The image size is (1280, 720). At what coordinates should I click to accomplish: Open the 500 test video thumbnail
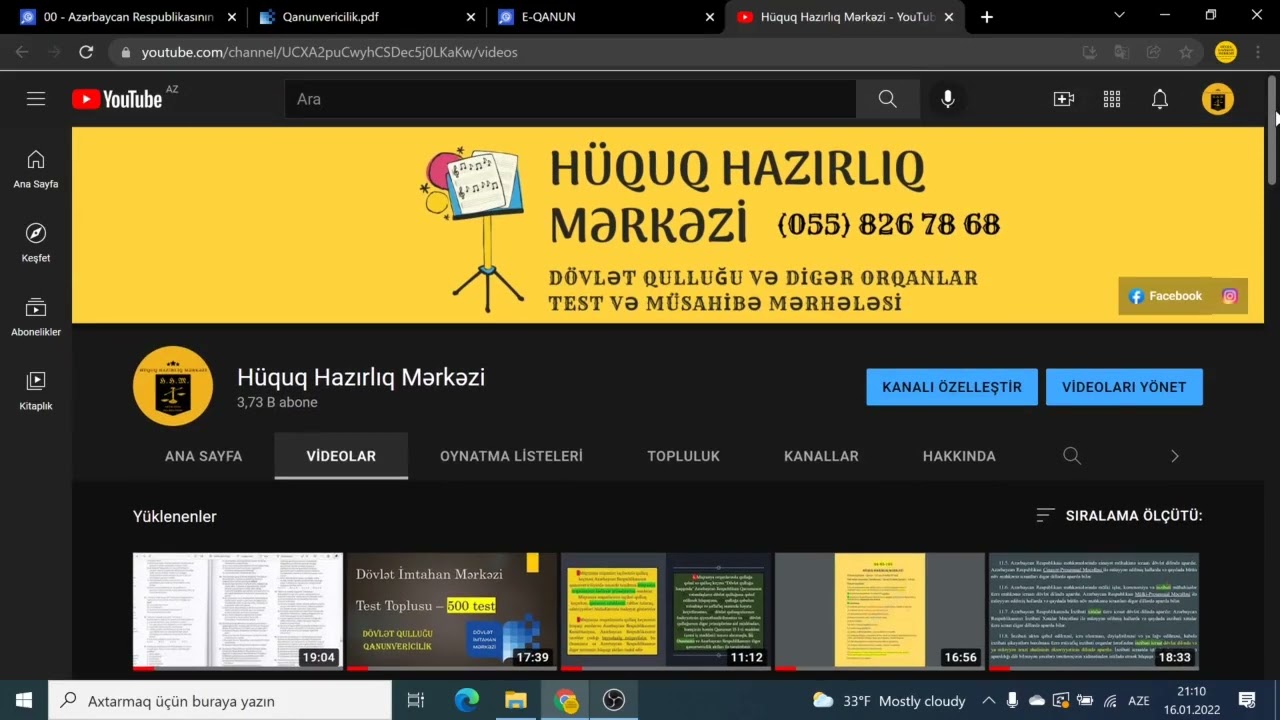pos(452,611)
